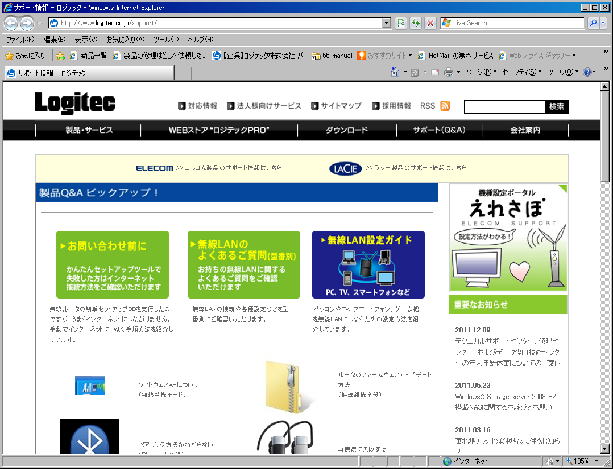
Task: Click the 採用情報 header link
Action: tap(392, 106)
